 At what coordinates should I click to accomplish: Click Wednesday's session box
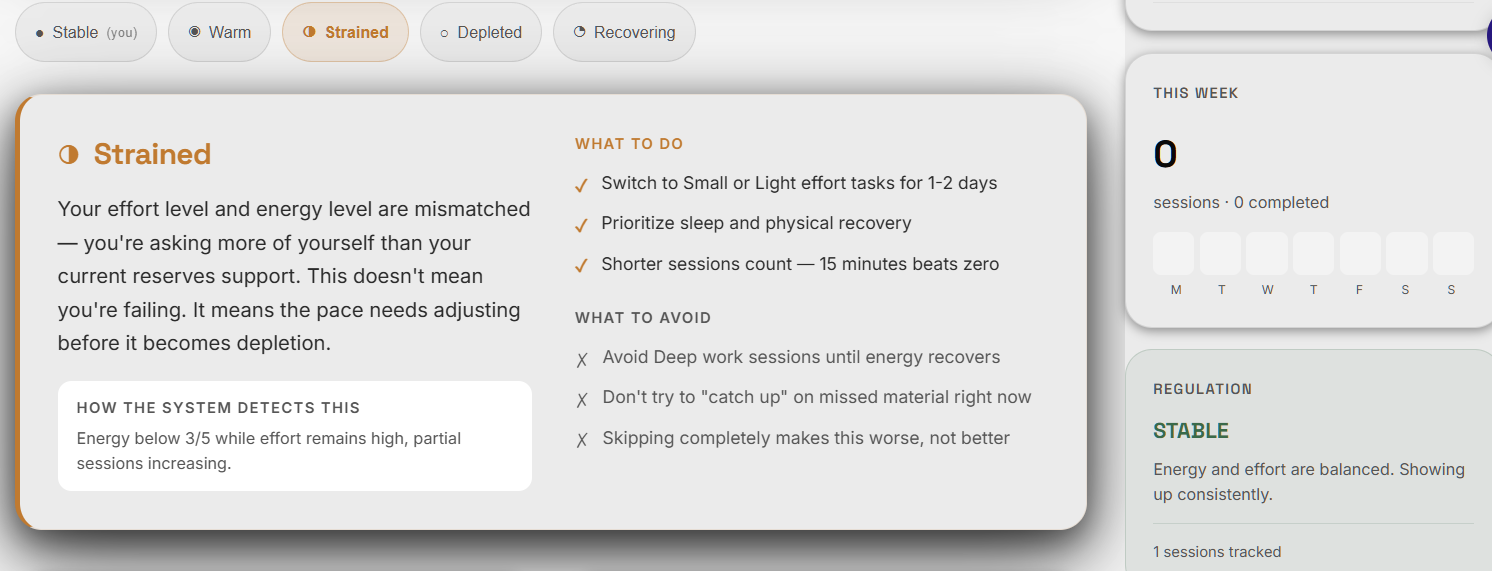tap(1267, 253)
